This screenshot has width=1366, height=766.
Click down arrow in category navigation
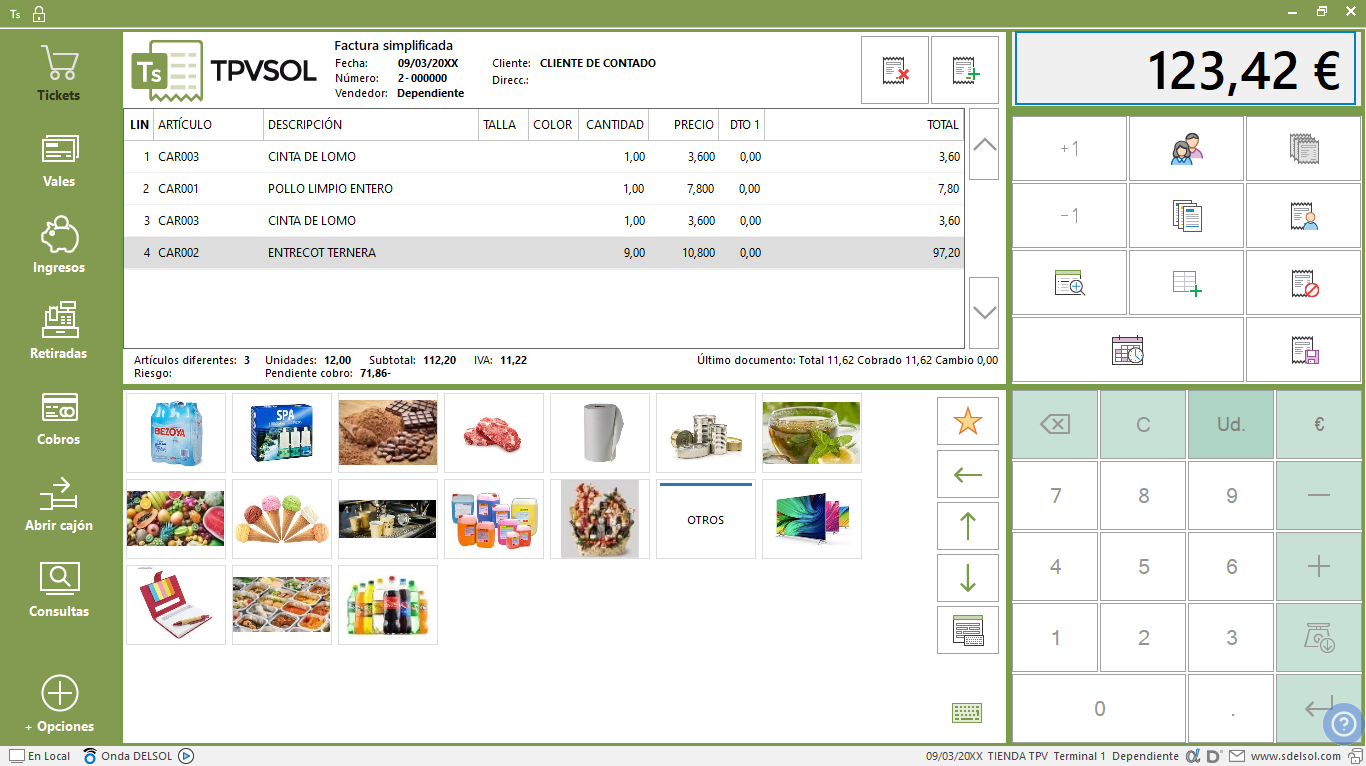pos(968,578)
